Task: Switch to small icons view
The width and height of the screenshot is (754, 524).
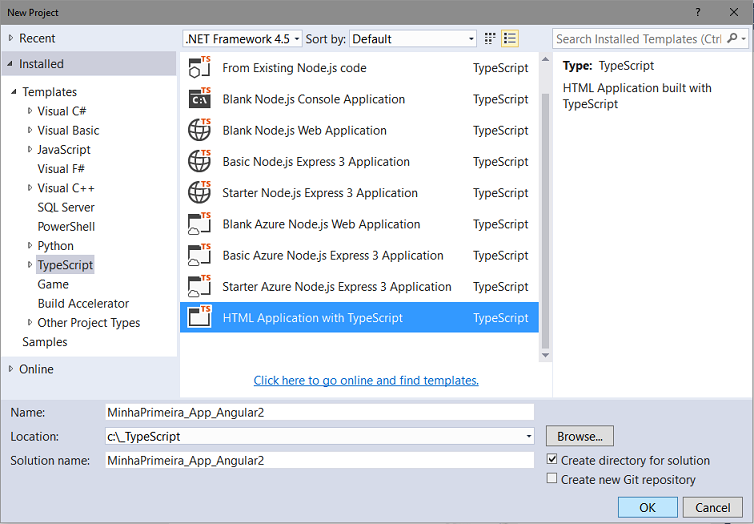Action: (x=490, y=38)
